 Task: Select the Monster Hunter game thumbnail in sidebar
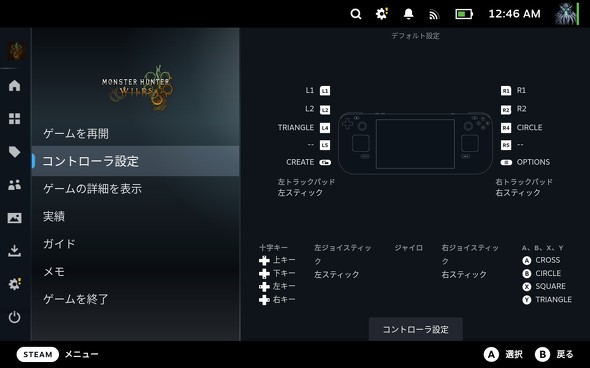pos(16,51)
